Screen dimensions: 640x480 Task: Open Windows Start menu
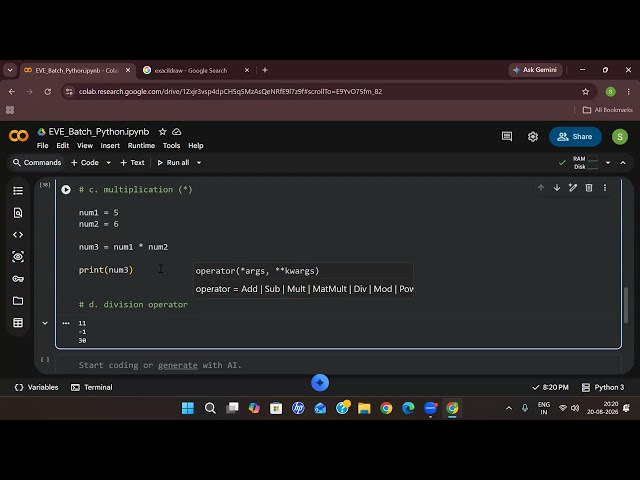coord(188,408)
